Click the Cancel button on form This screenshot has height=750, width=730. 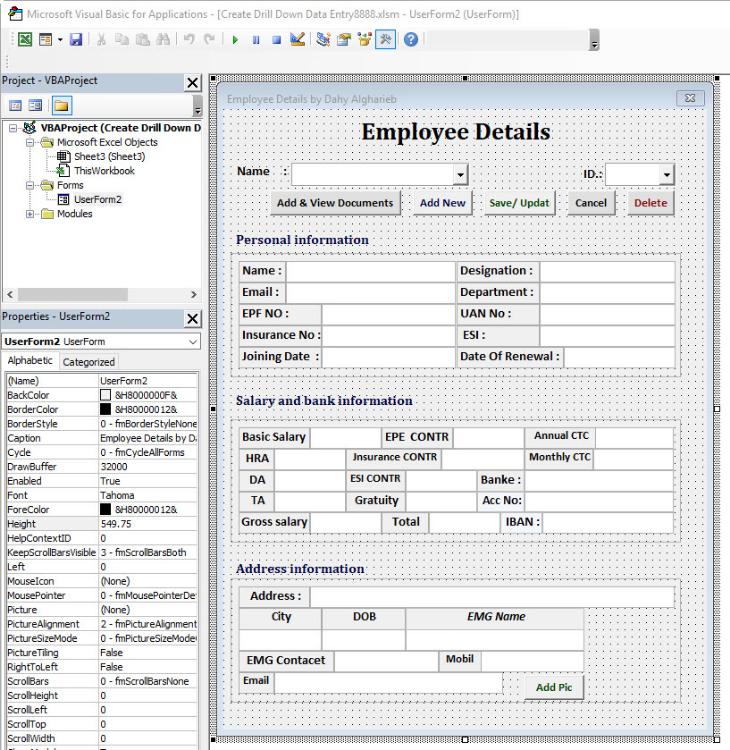pos(591,203)
